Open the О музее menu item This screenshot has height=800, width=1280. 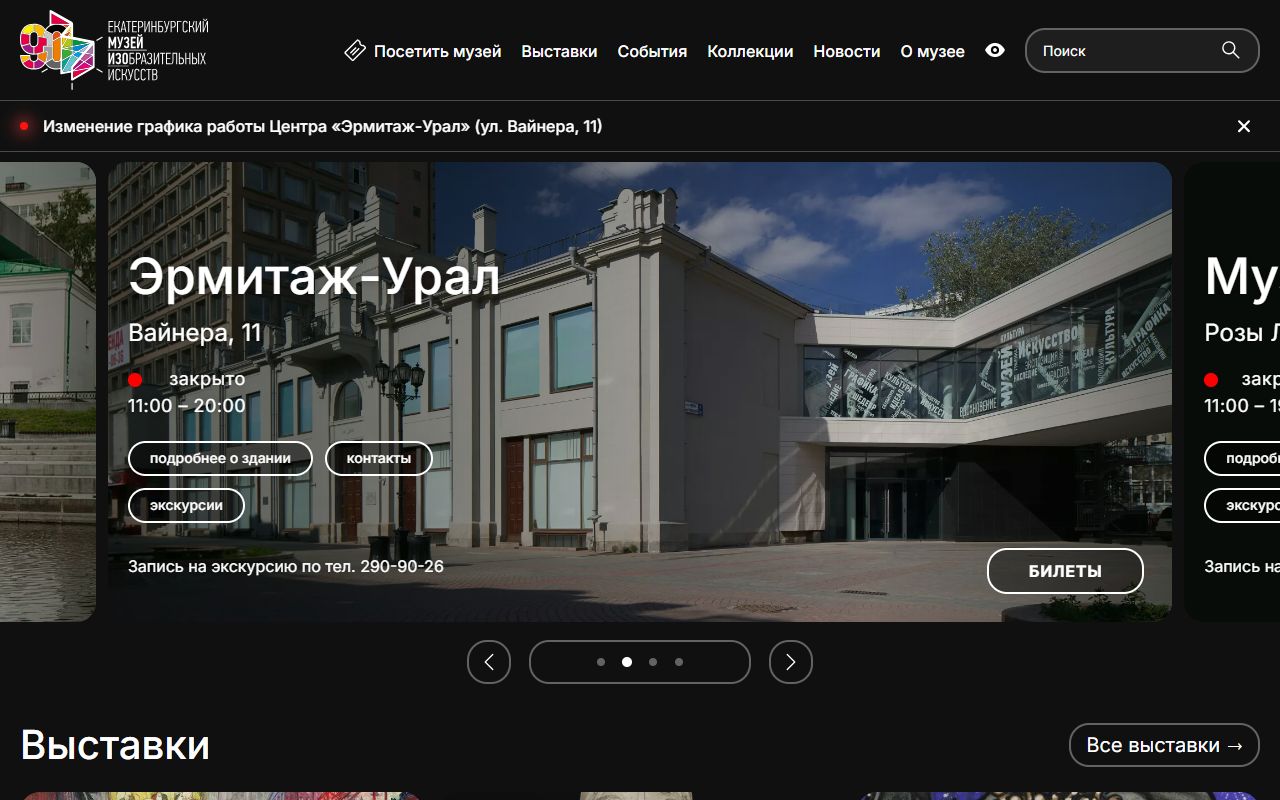pyautogui.click(x=933, y=51)
